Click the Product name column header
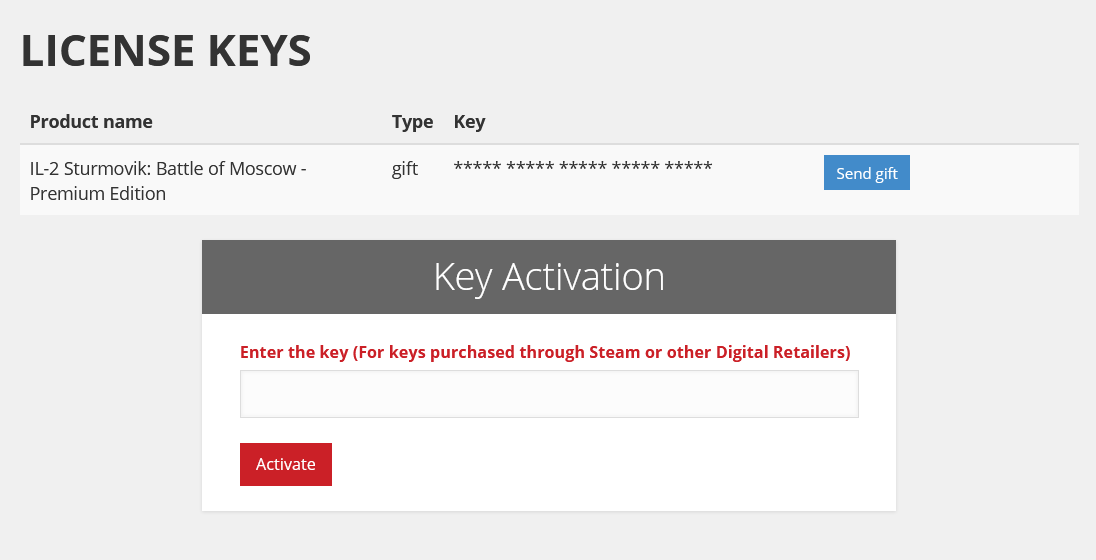Image resolution: width=1096 pixels, height=560 pixels. point(91,122)
